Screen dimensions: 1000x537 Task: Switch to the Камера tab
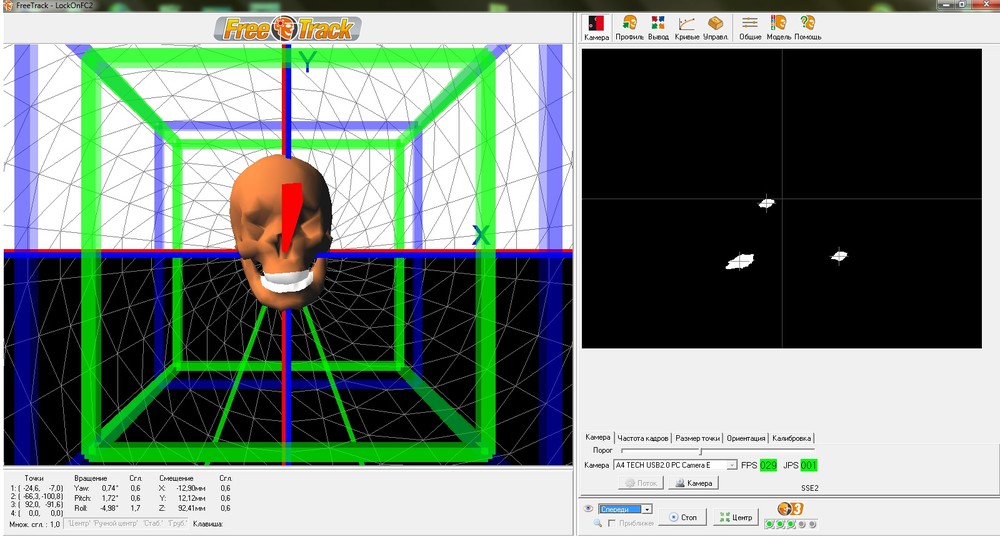[598, 438]
